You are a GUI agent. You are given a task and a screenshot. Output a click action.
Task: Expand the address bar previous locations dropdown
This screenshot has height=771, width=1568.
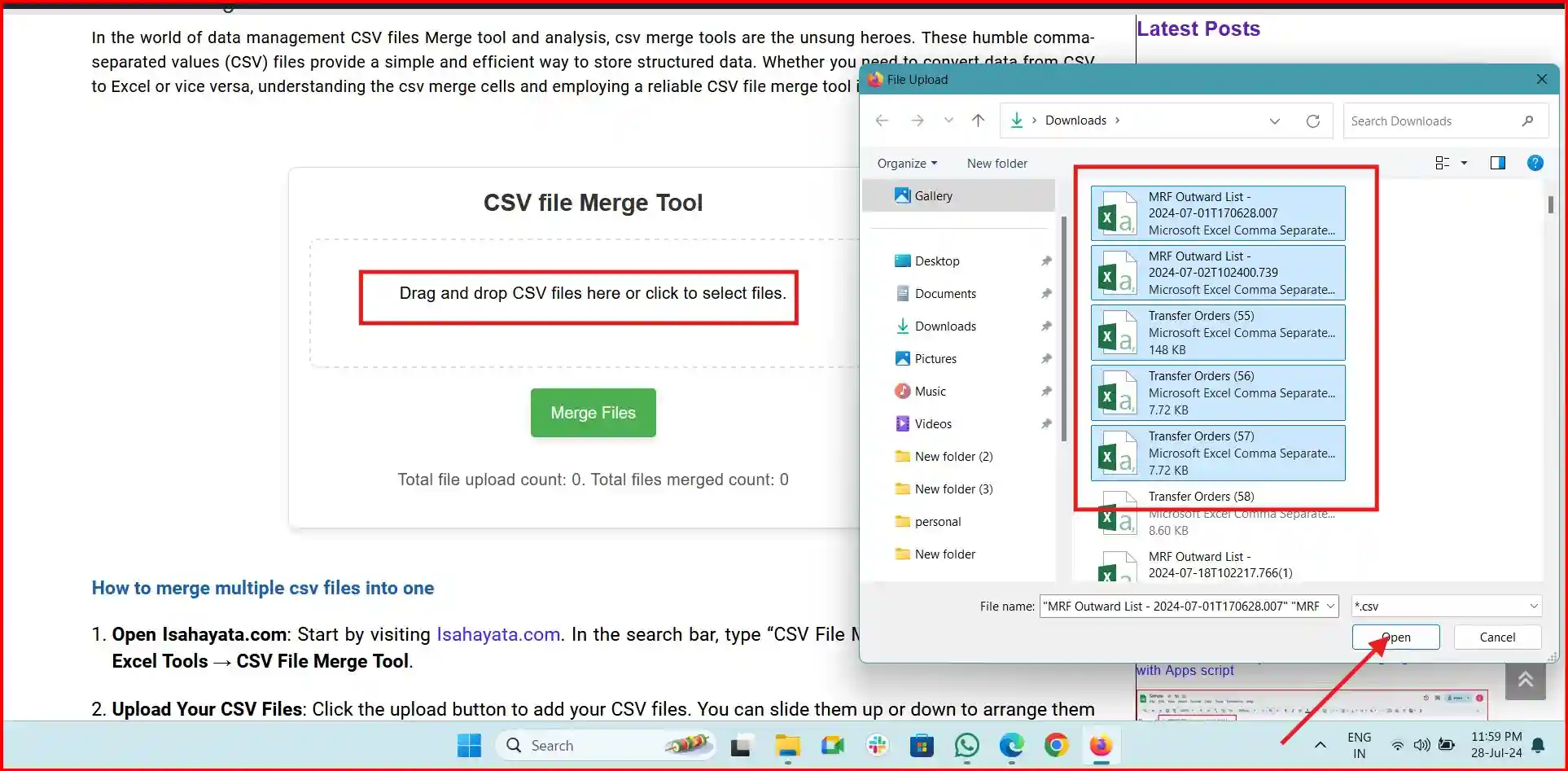coord(1274,120)
